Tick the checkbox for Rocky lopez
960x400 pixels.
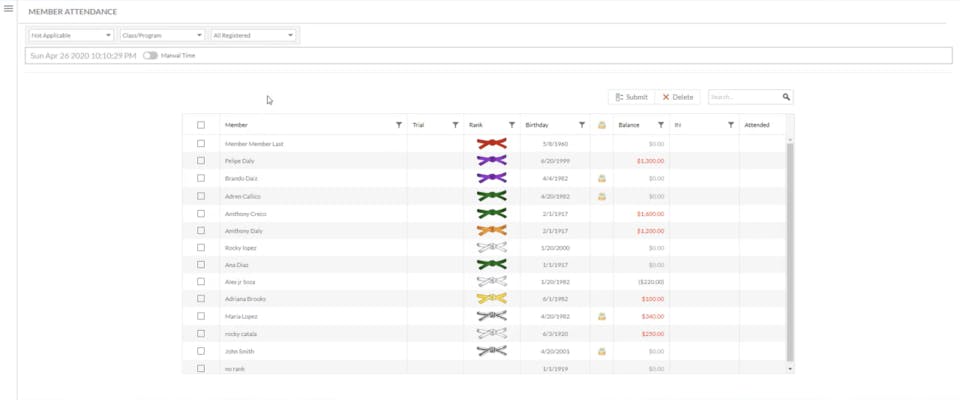coord(201,247)
